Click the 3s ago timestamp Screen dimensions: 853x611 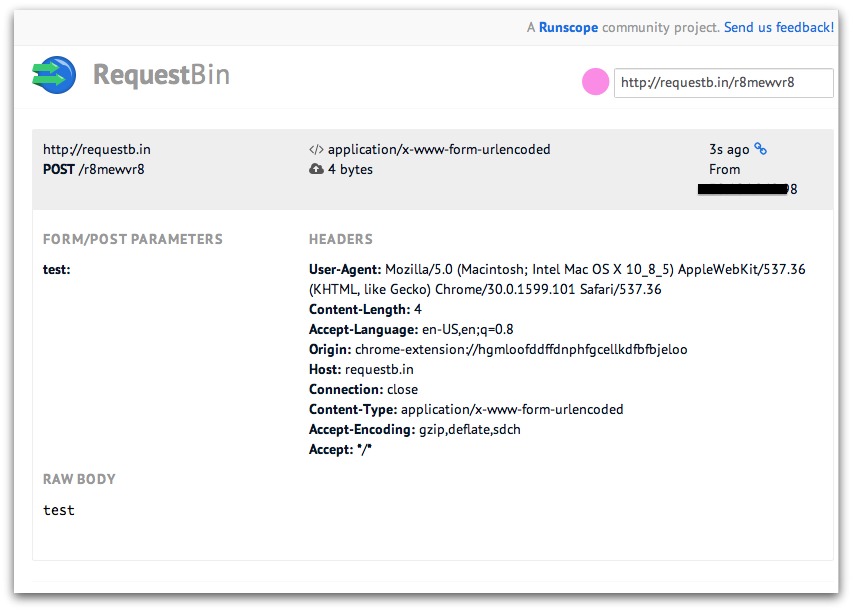click(729, 149)
